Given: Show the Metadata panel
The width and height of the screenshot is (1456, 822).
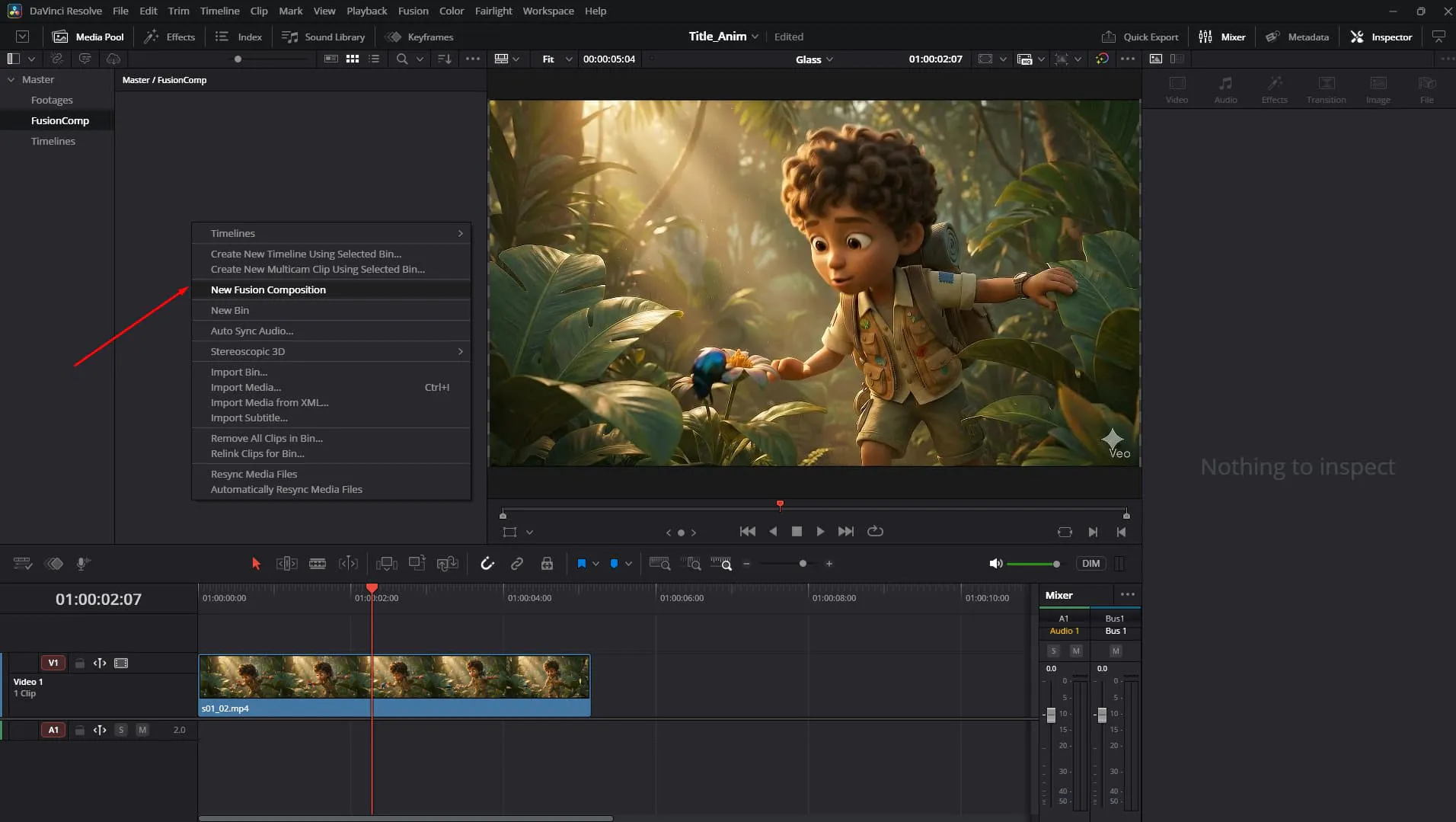Looking at the screenshot, I should tap(1298, 37).
